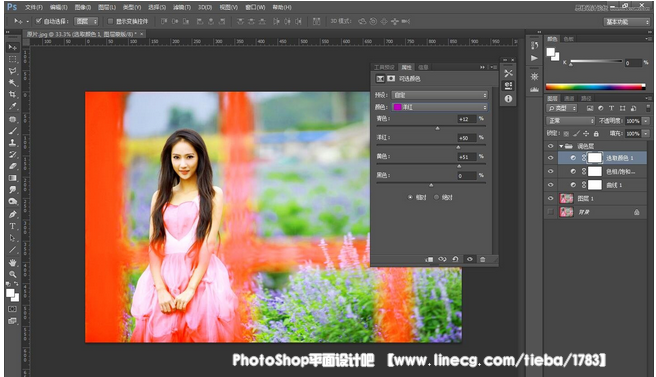The width and height of the screenshot is (656, 377).
Task: Select the Eraser tool
Action: (x=13, y=166)
